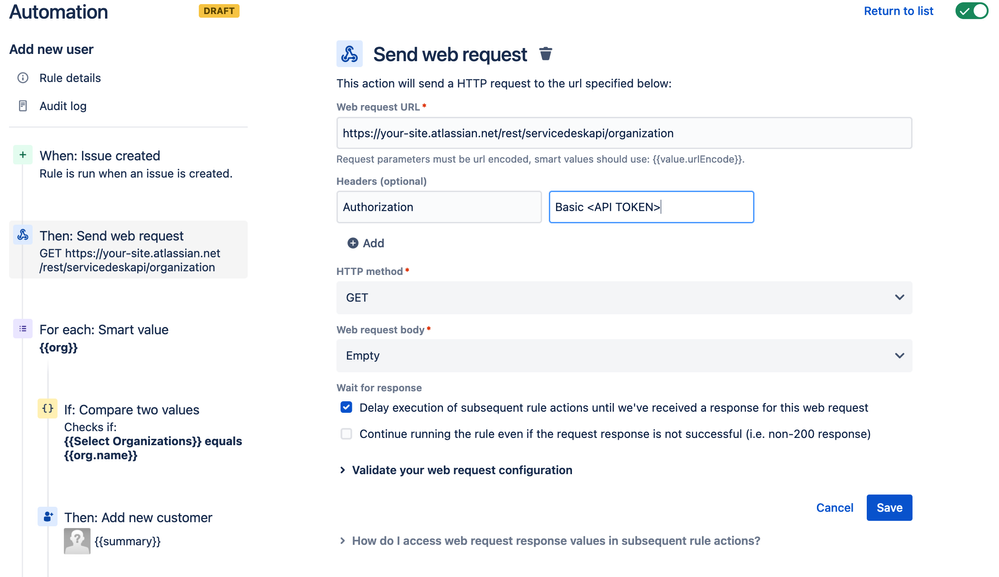
Task: Click the Add new user rule name
Action: click(51, 49)
